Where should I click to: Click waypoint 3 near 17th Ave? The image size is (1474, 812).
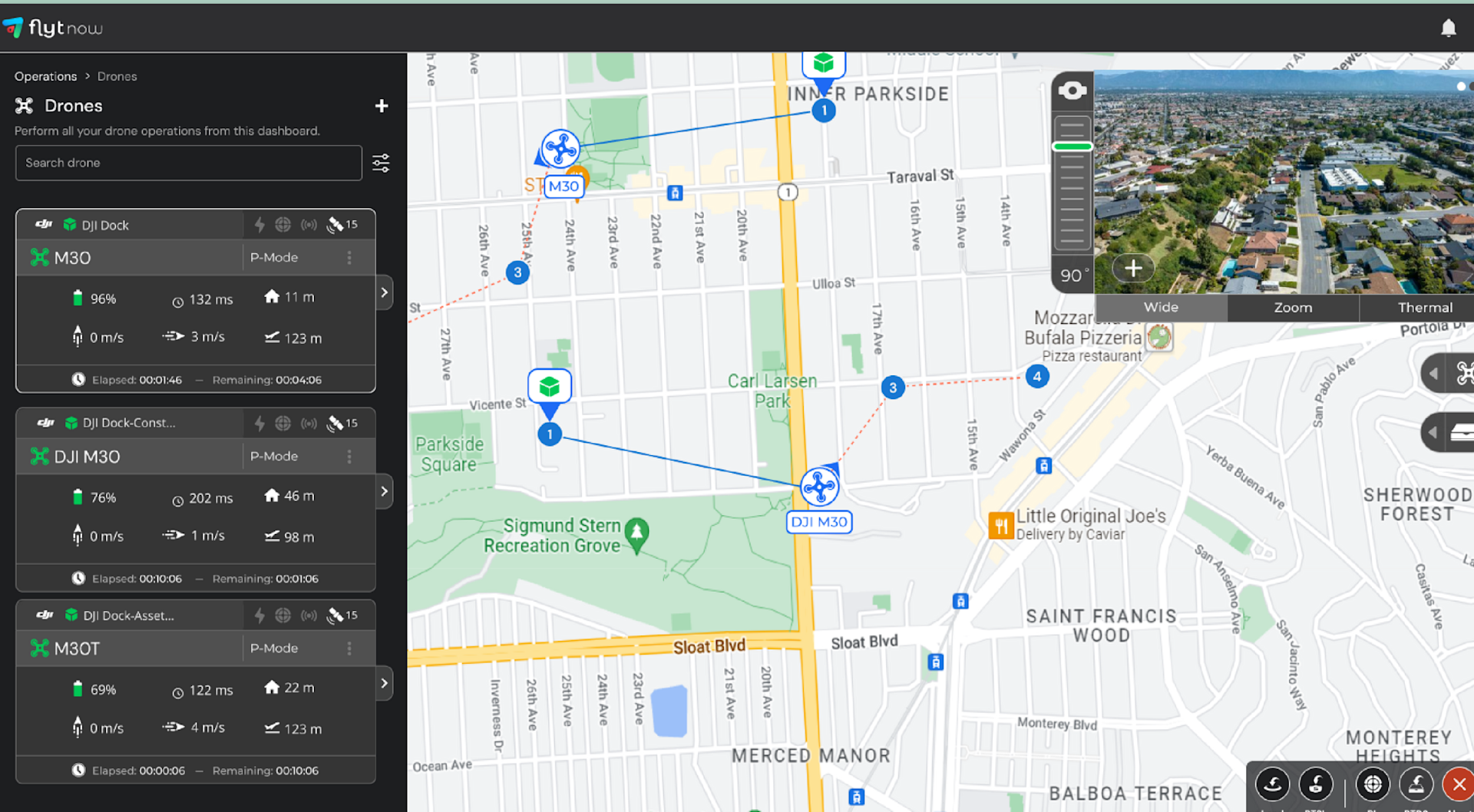point(893,388)
